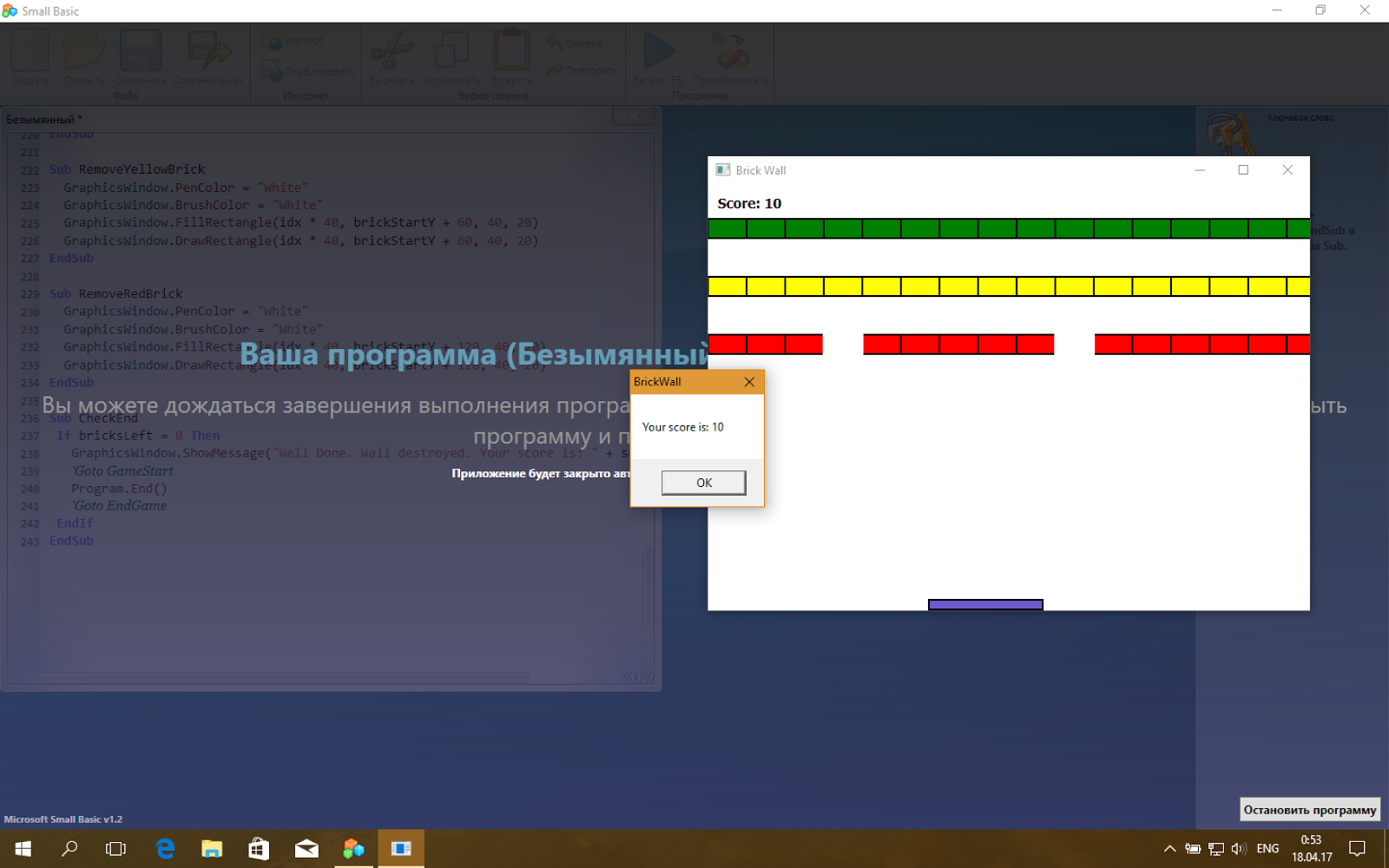Click OK in the BrickWall score dialog
Screen dimensions: 1389x868
703,483
